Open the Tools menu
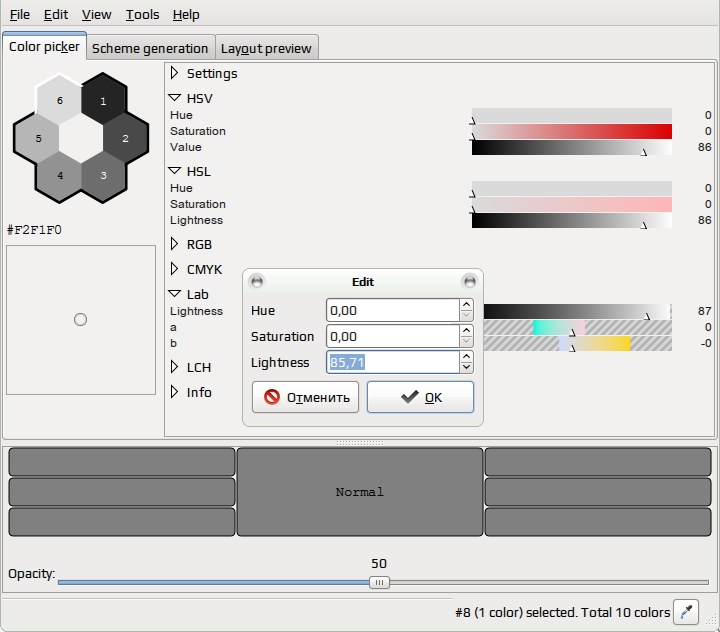The width and height of the screenshot is (720, 632). pos(142,15)
